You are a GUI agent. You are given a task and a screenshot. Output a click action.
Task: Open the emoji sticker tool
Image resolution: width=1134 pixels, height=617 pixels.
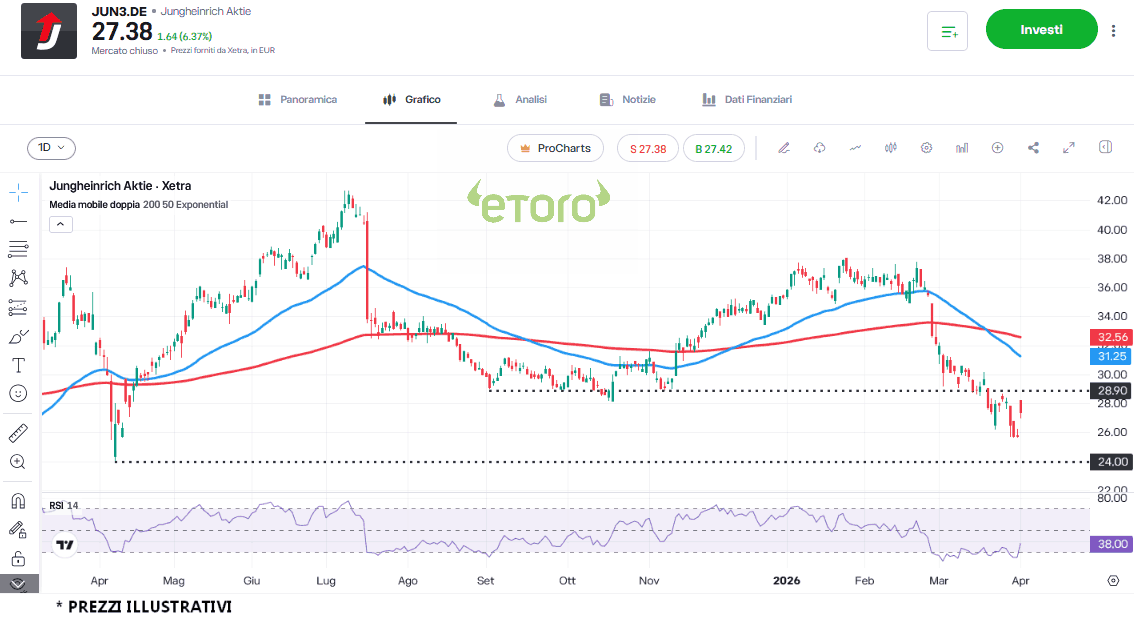click(x=18, y=394)
